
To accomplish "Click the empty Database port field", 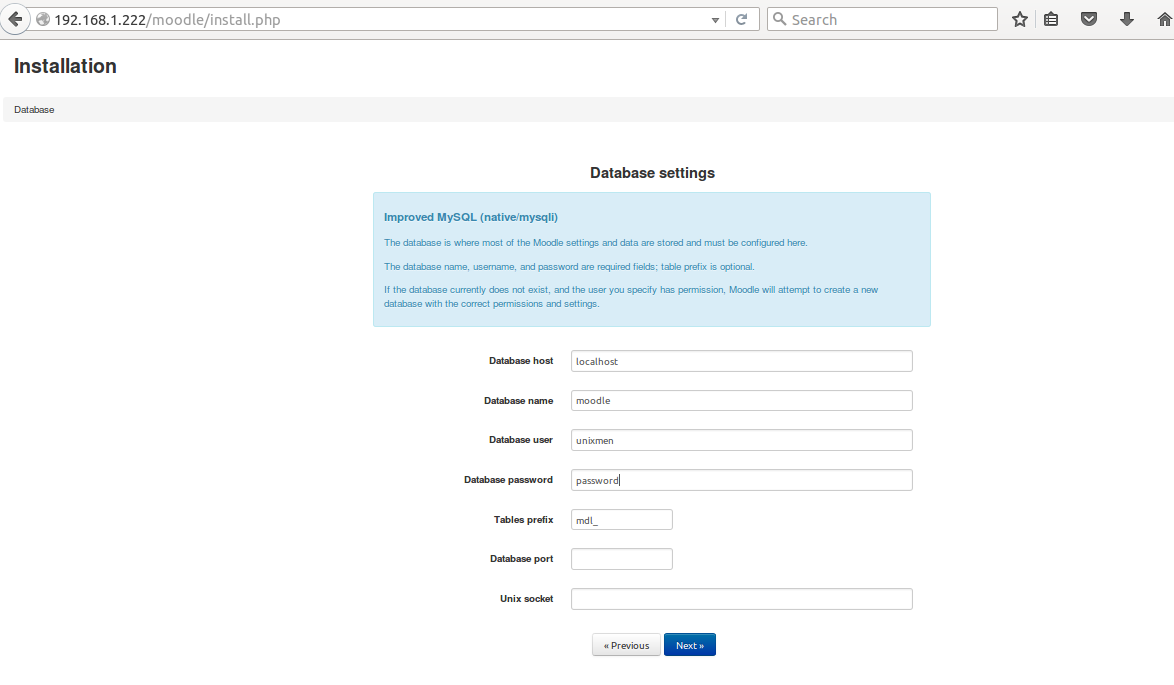I will click(x=621, y=559).
